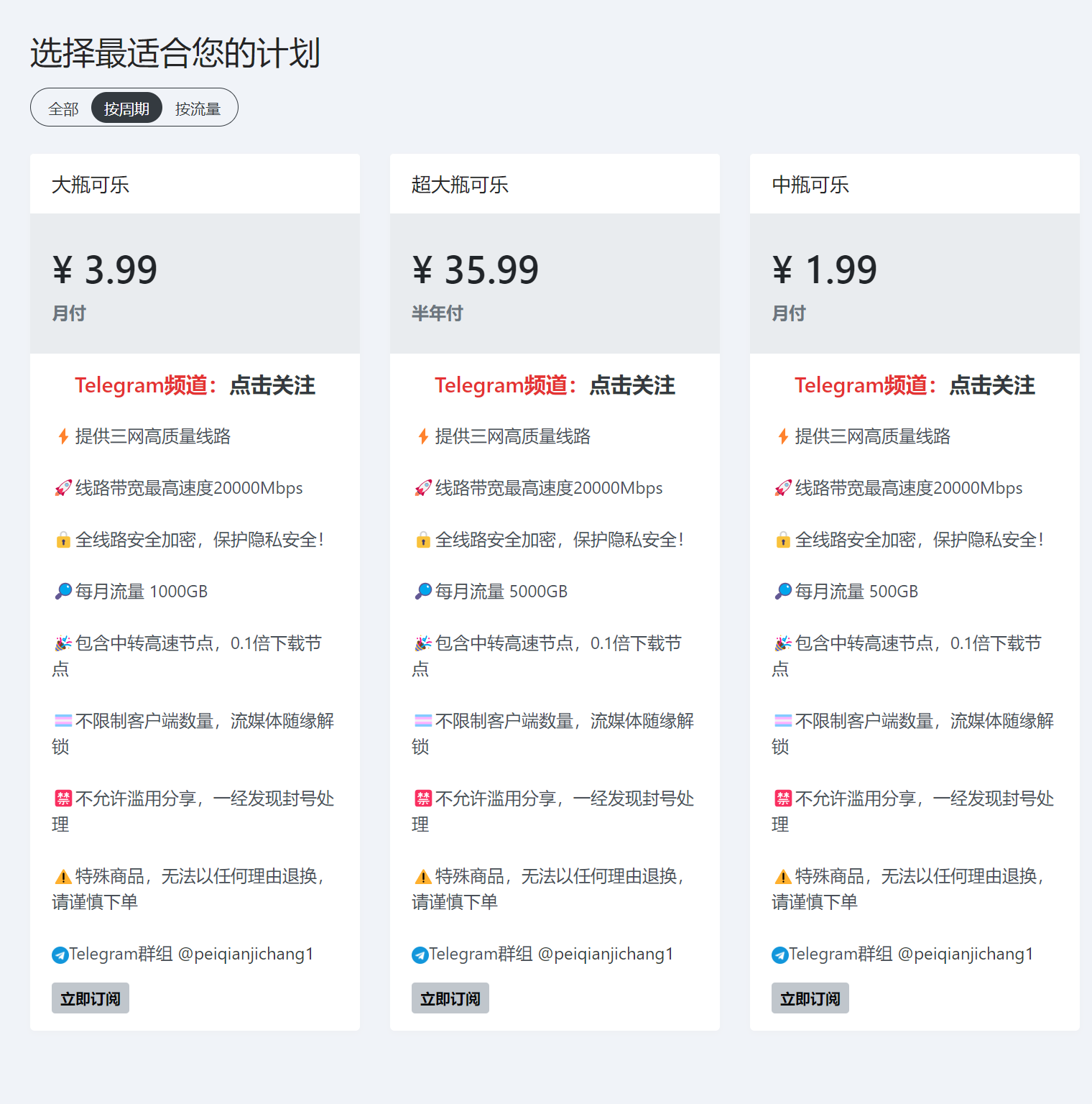This screenshot has width=1092, height=1104.
Task: Click Telegram icon in 中瓶可乐 card footer
Action: pyautogui.click(x=780, y=954)
